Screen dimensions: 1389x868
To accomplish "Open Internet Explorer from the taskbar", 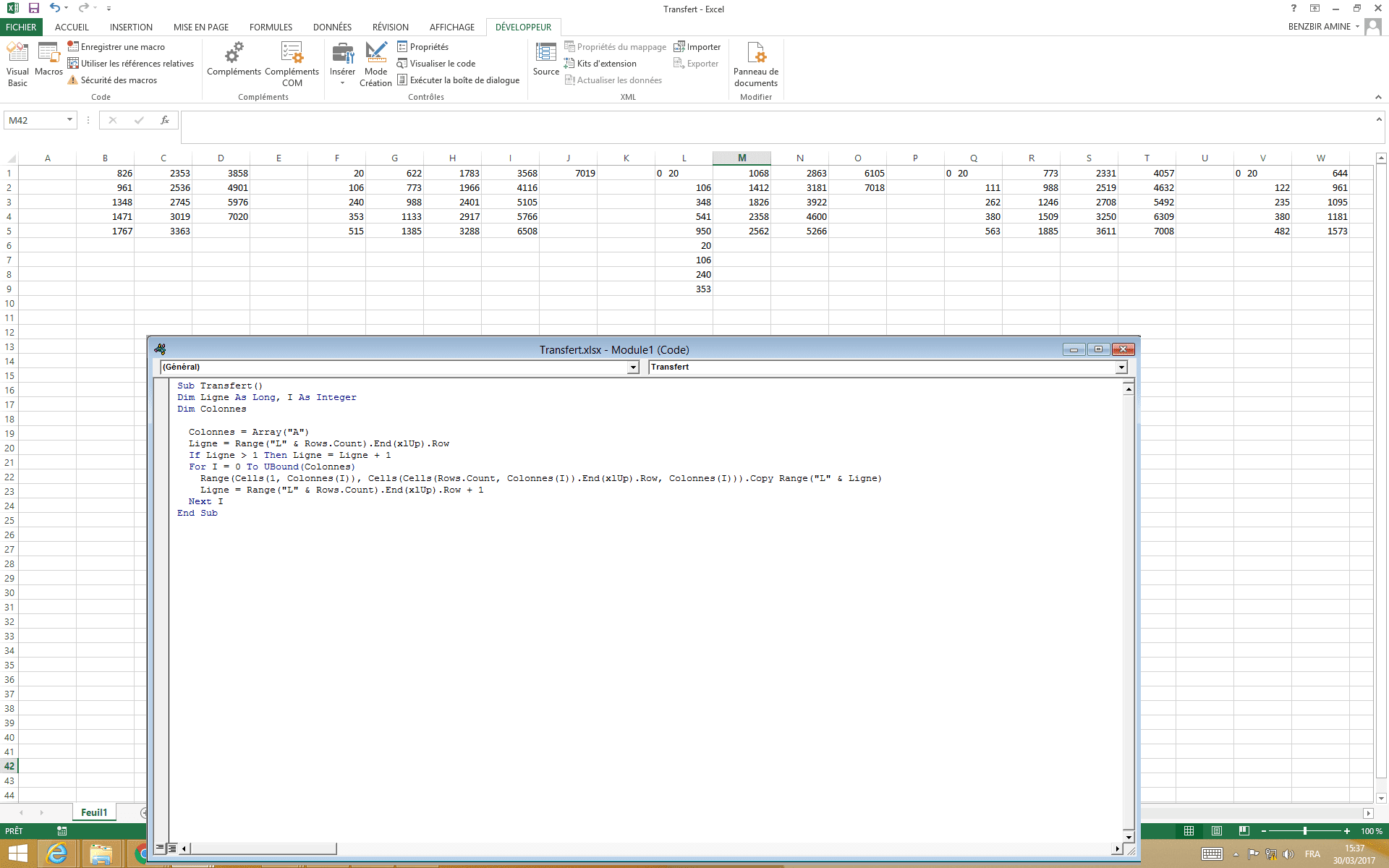I will [56, 854].
